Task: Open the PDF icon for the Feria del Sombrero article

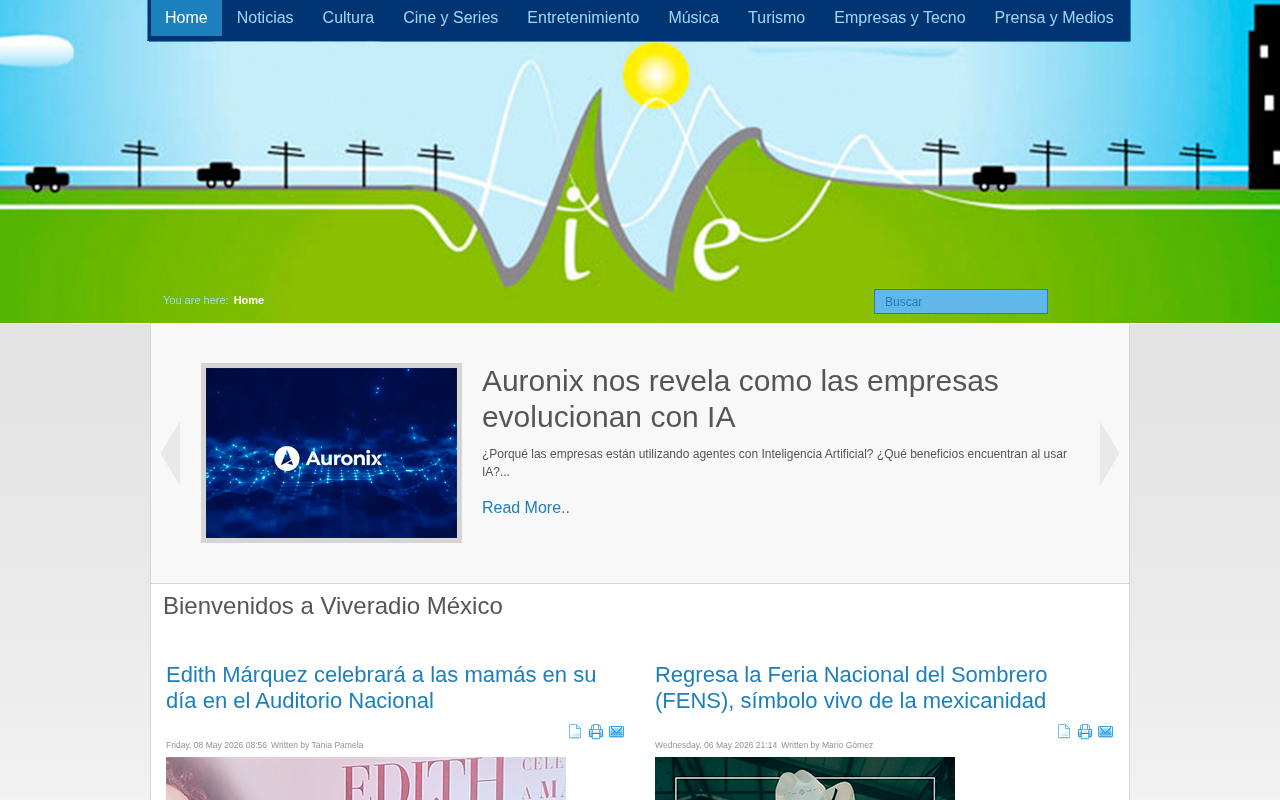Action: pyautogui.click(x=1064, y=731)
